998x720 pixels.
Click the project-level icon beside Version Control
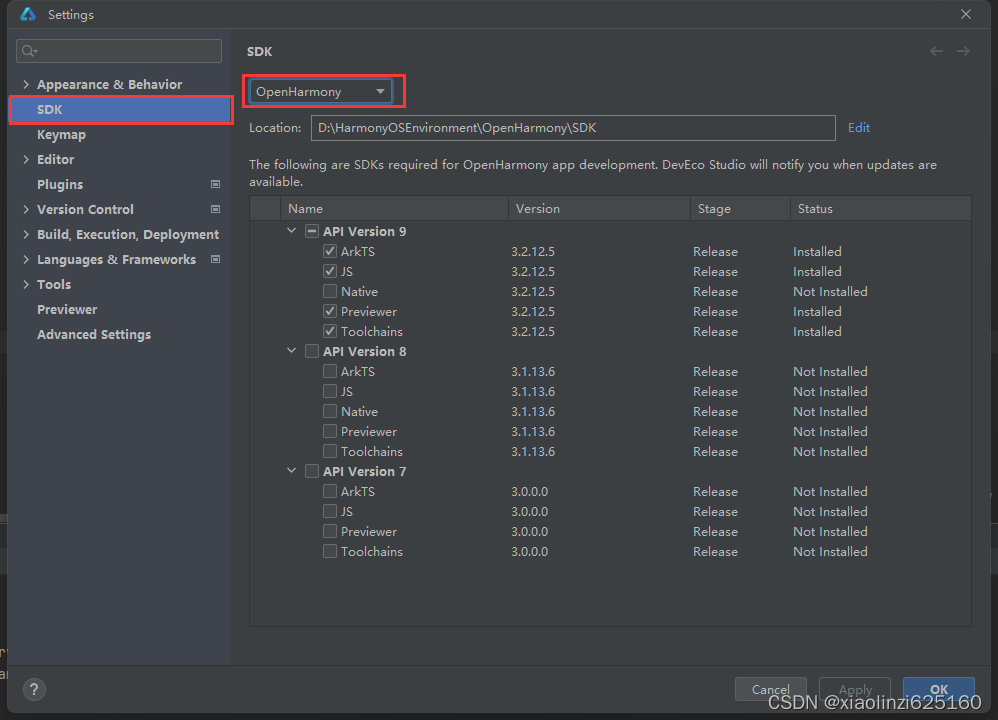[216, 209]
